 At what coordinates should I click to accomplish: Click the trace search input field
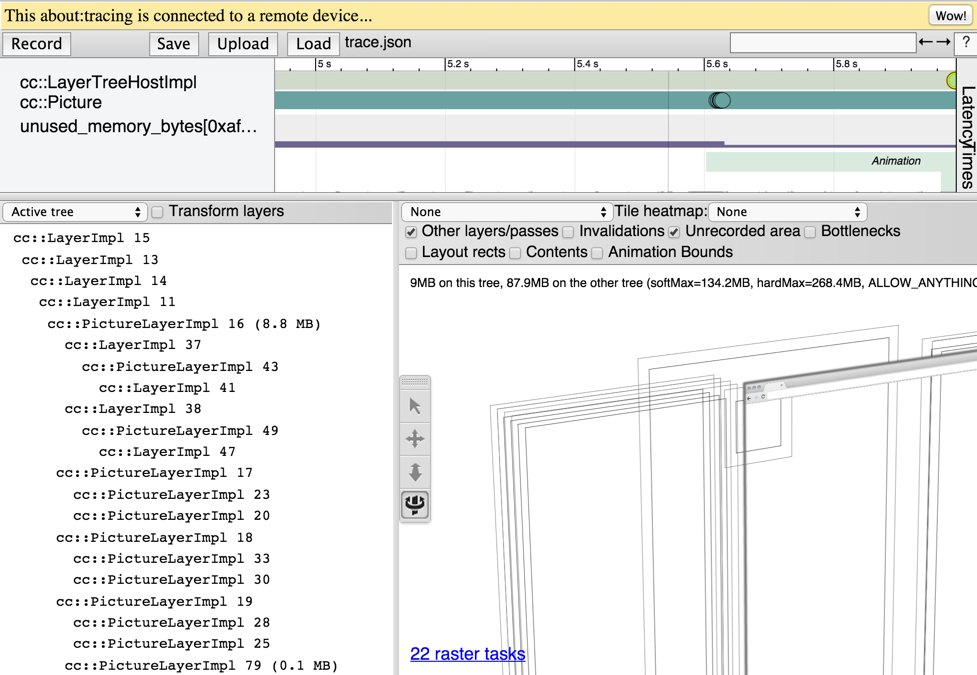click(822, 42)
